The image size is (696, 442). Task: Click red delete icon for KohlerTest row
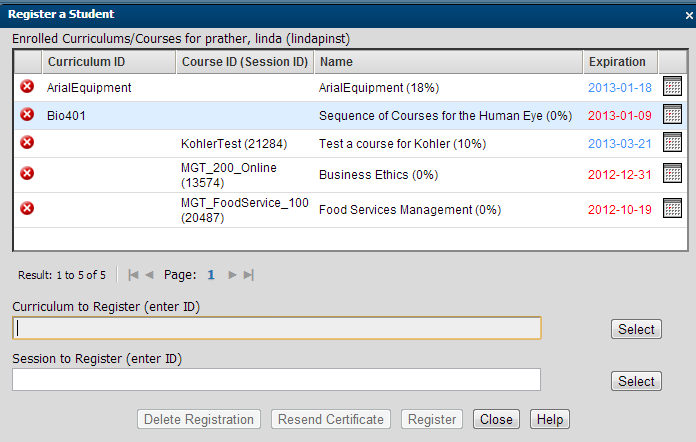click(x=27, y=143)
